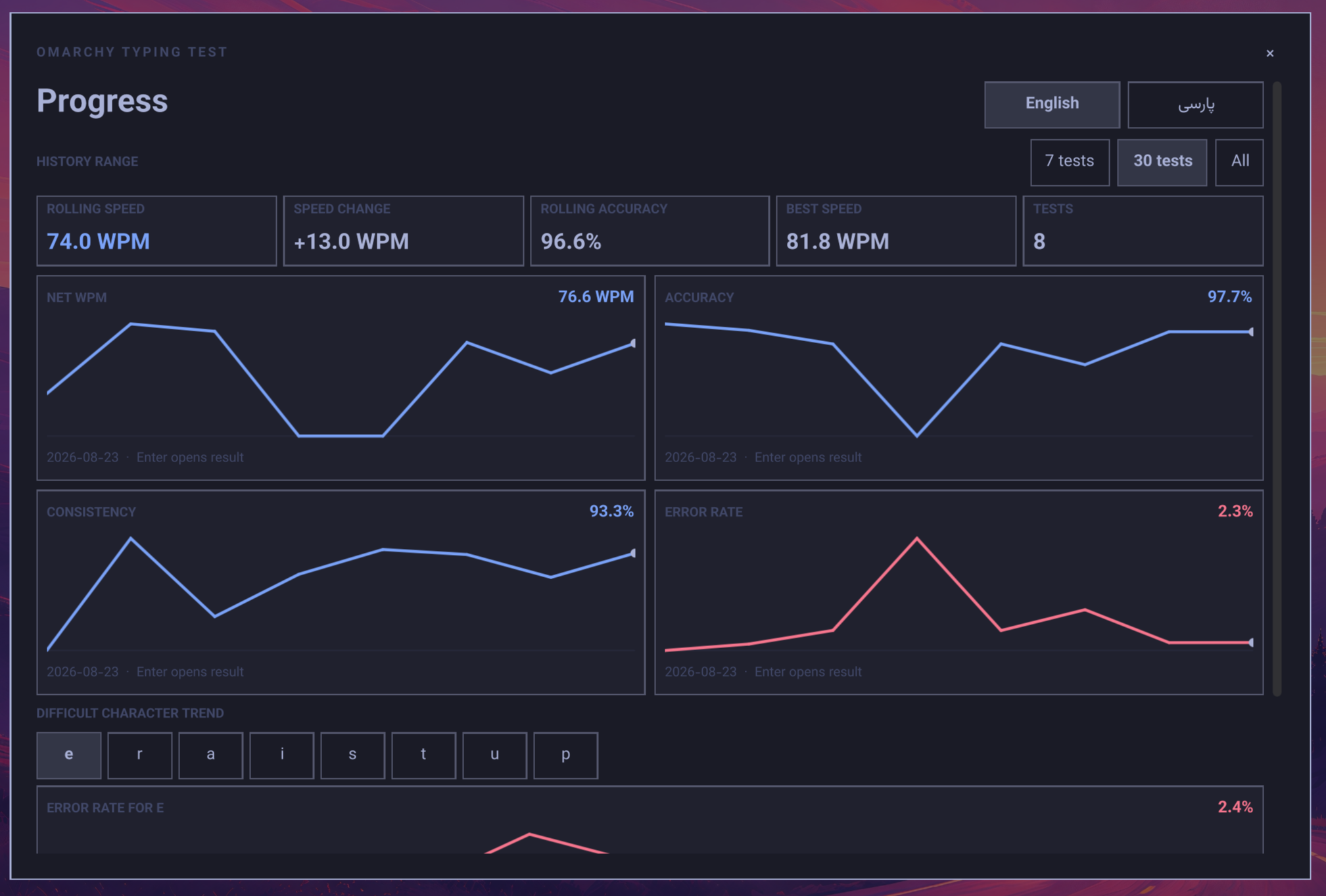Viewport: 1326px width, 896px height.
Task: Click the Consistency chart's last data point
Action: [x=634, y=554]
